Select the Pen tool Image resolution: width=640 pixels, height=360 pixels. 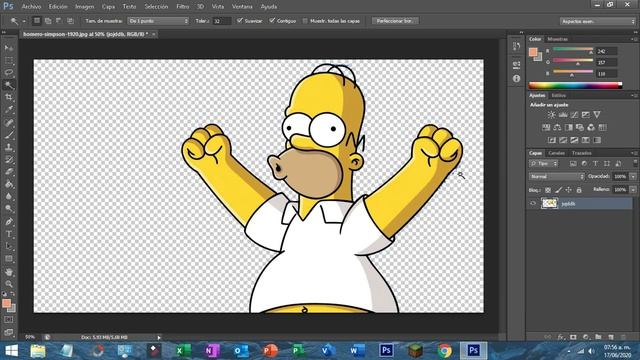coord(9,222)
